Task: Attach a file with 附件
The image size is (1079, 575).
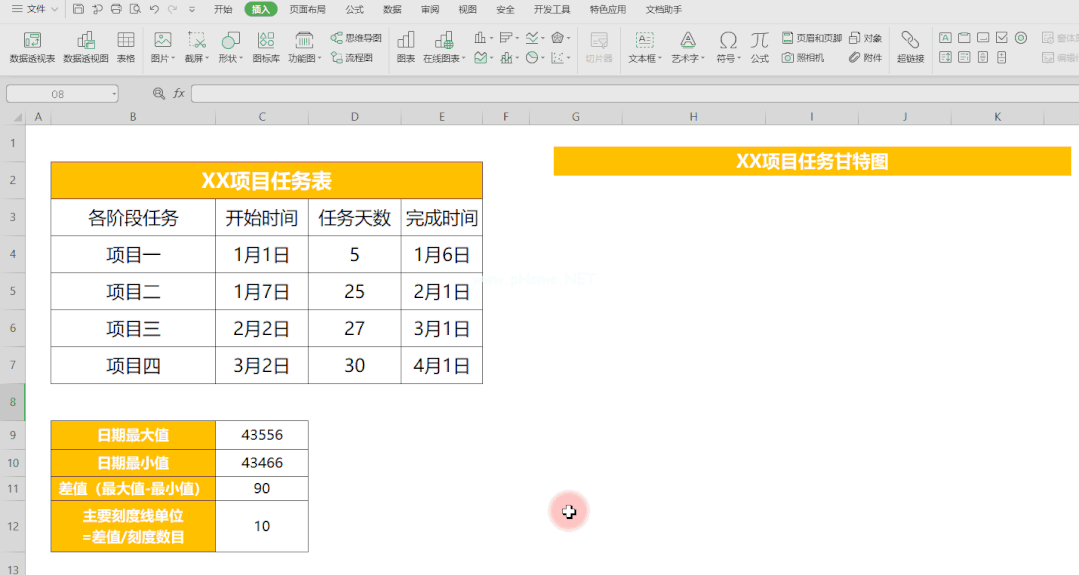Action: [x=866, y=58]
